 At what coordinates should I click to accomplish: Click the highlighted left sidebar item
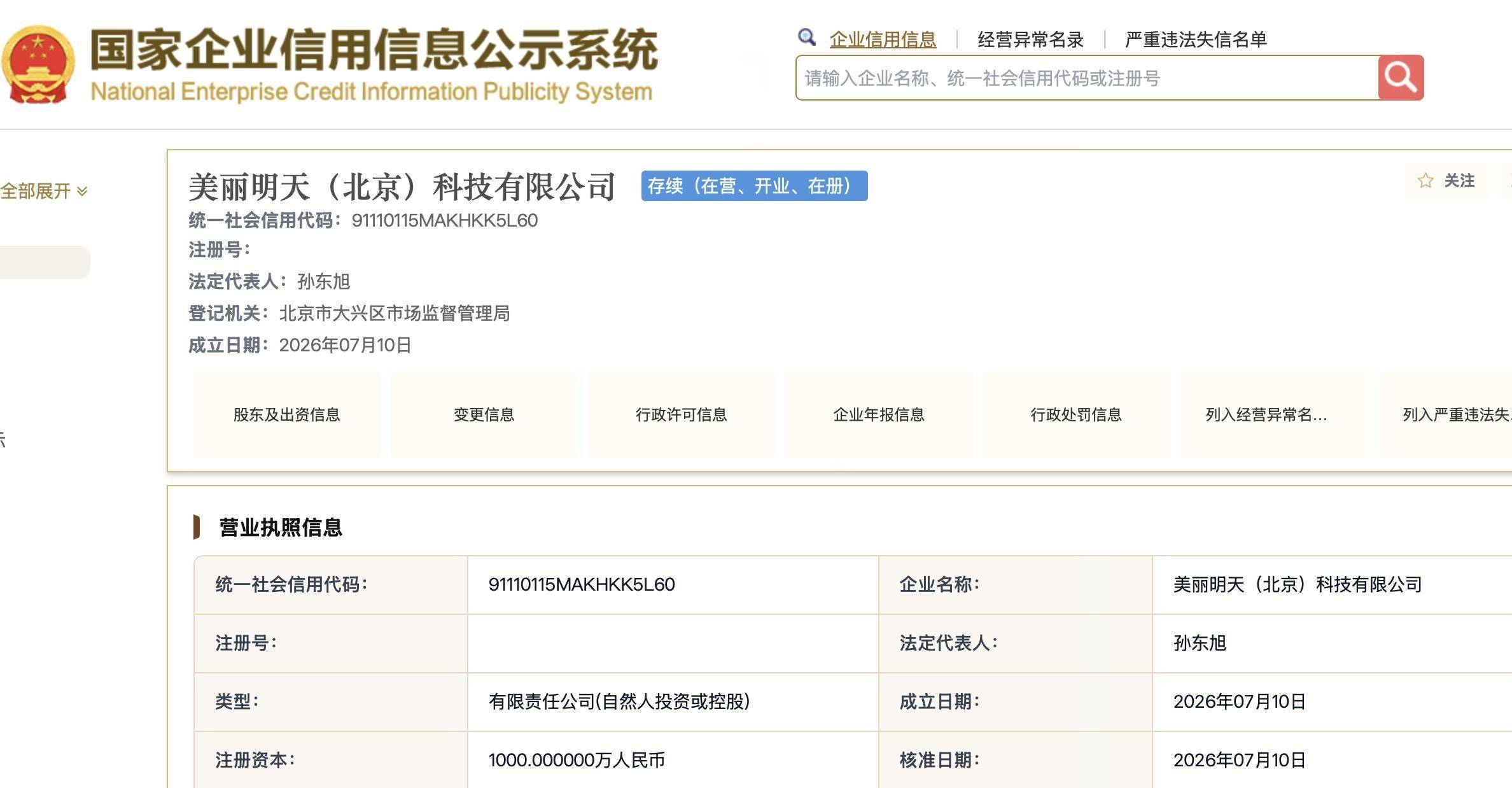coord(45,262)
